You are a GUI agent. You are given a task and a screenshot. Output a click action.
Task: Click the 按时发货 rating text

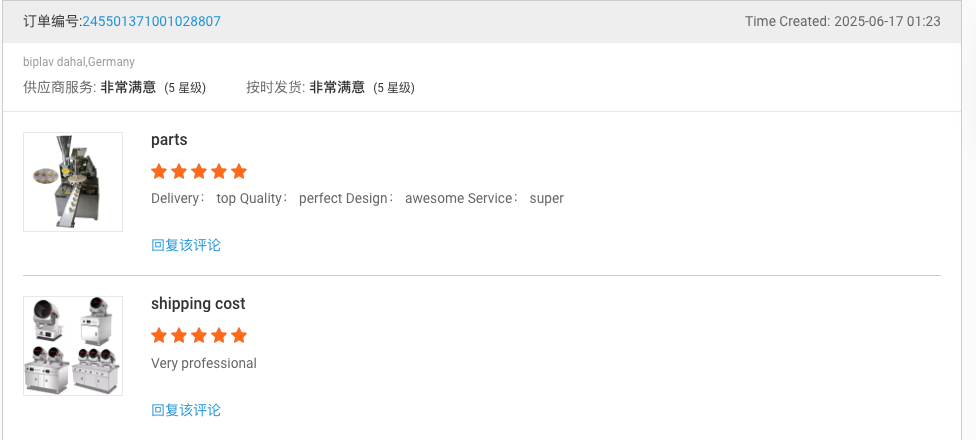point(330,88)
